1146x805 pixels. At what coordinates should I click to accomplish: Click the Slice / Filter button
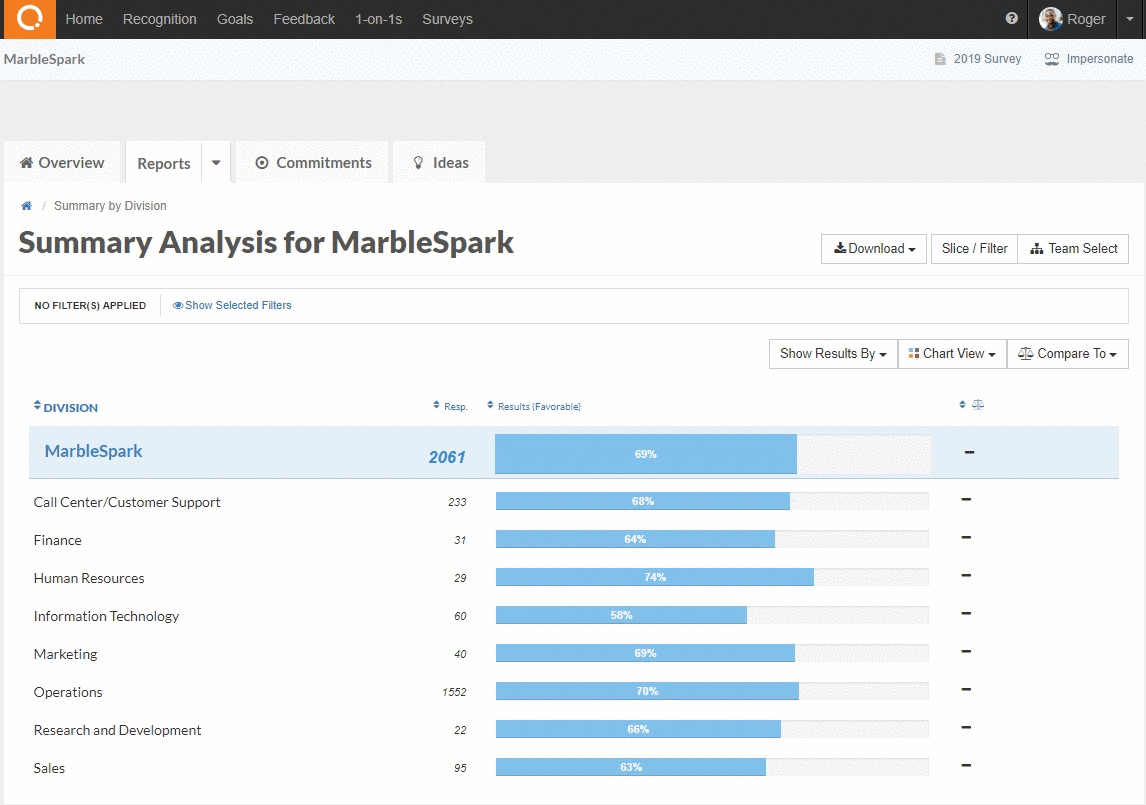(x=974, y=249)
